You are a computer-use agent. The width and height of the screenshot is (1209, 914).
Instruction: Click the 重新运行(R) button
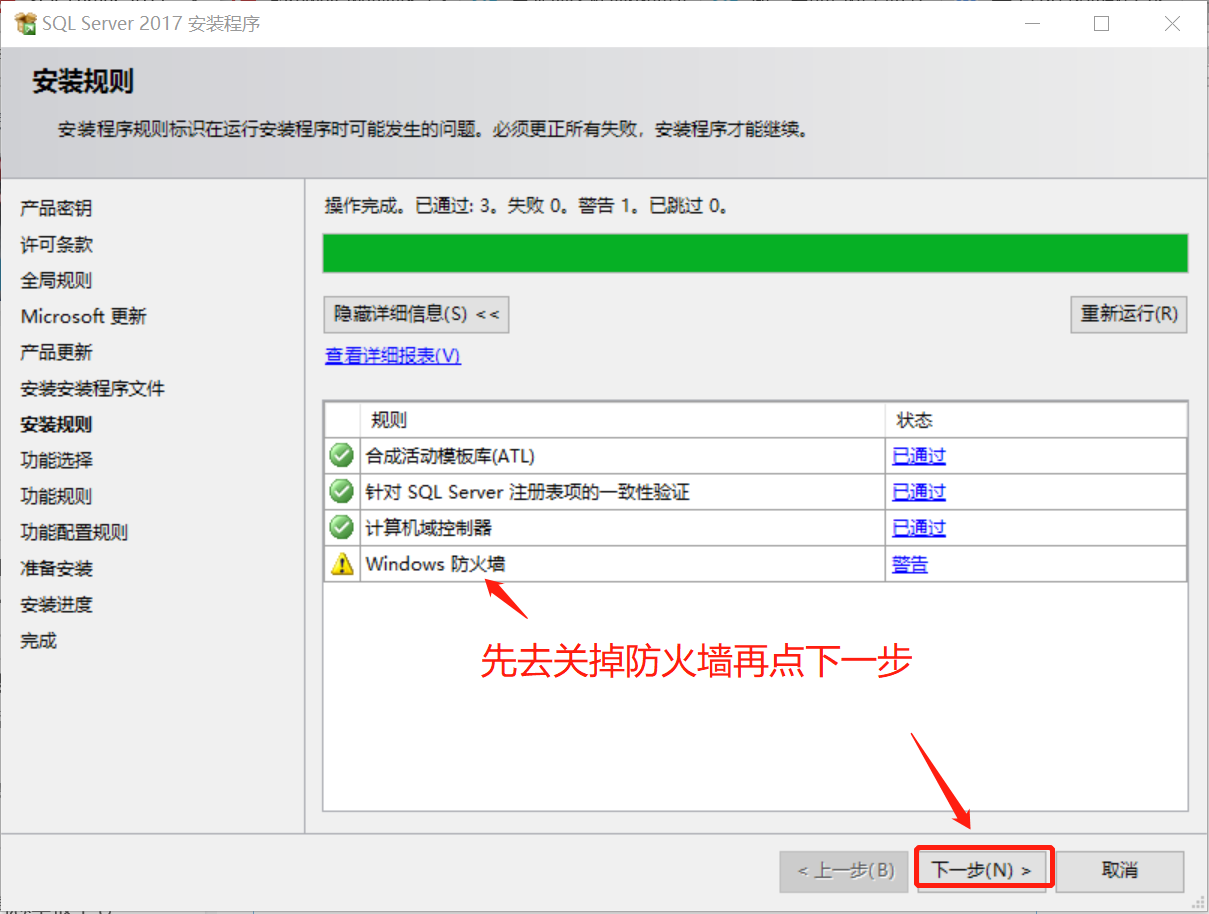[x=1128, y=314]
